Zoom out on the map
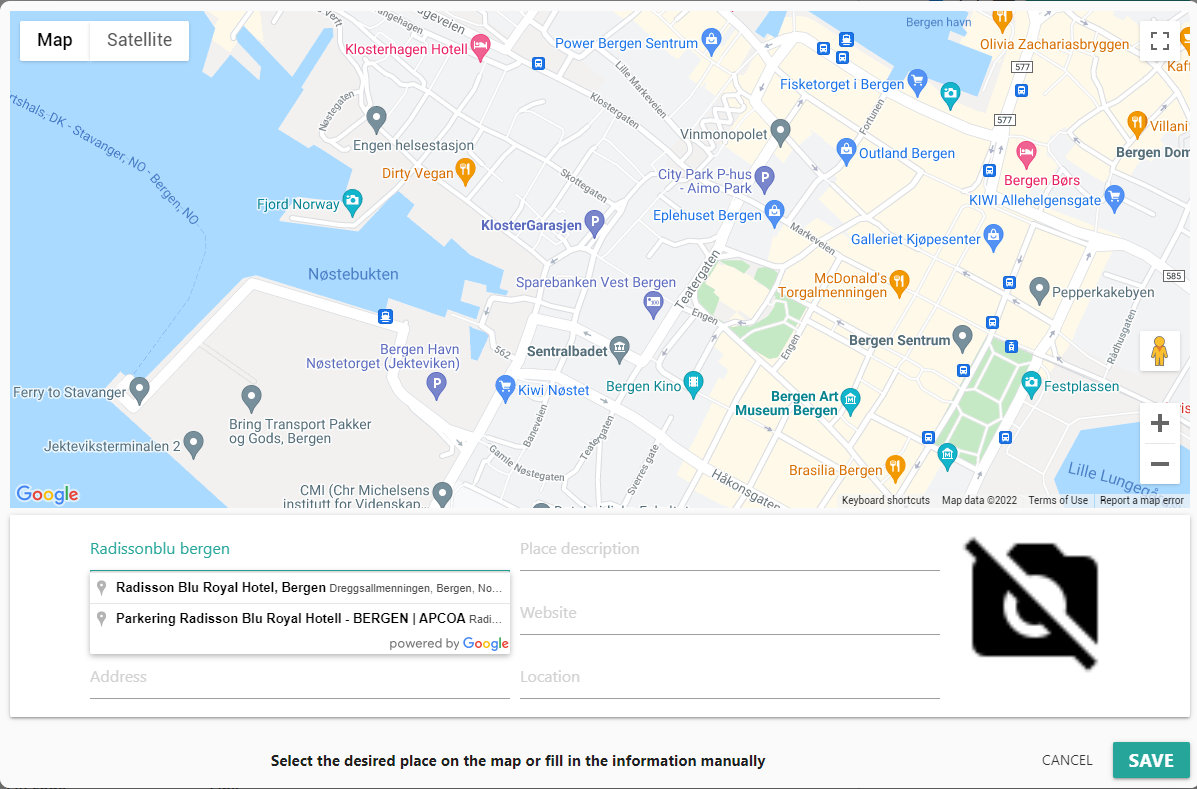 [x=1159, y=464]
